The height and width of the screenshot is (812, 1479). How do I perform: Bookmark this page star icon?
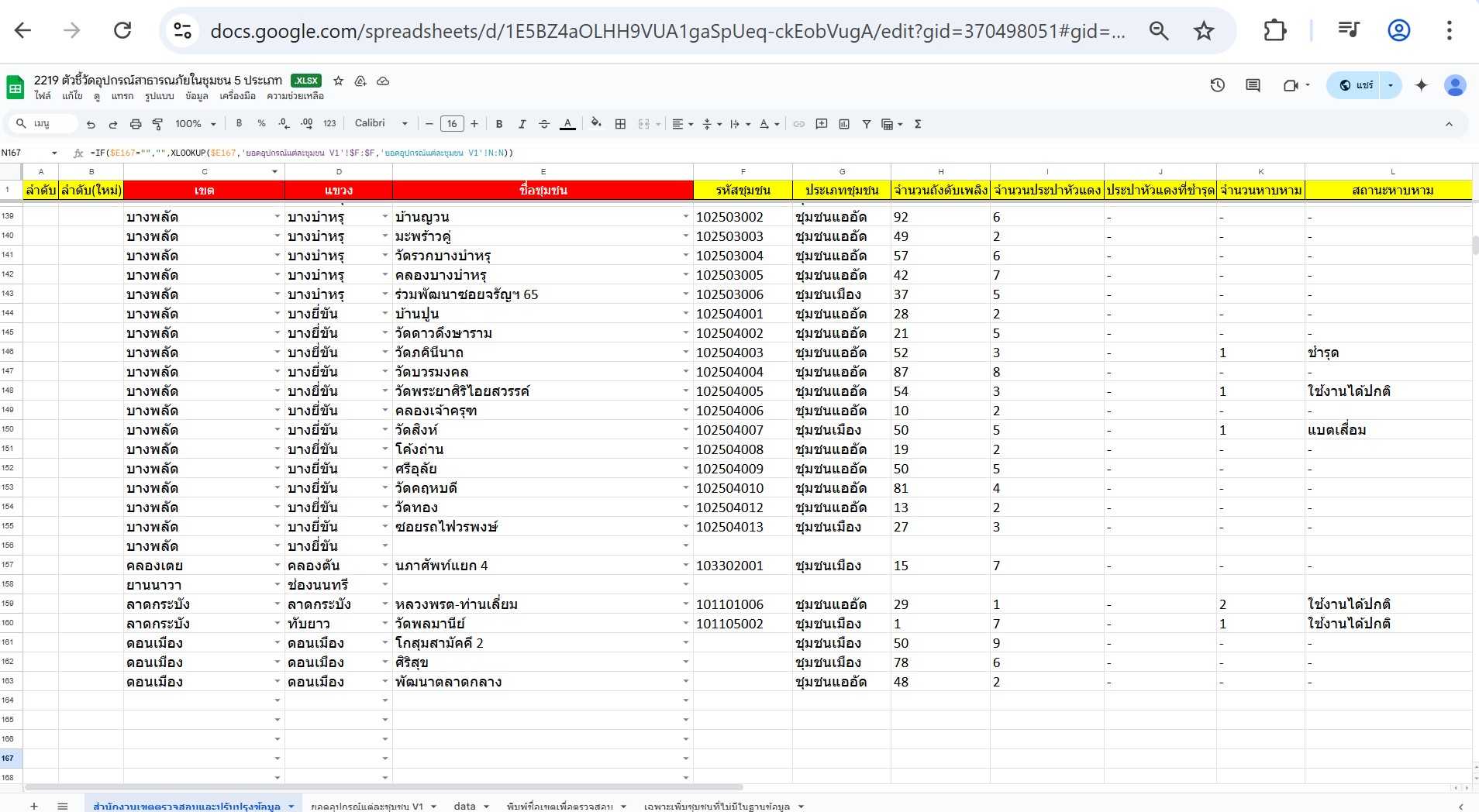(x=1203, y=30)
